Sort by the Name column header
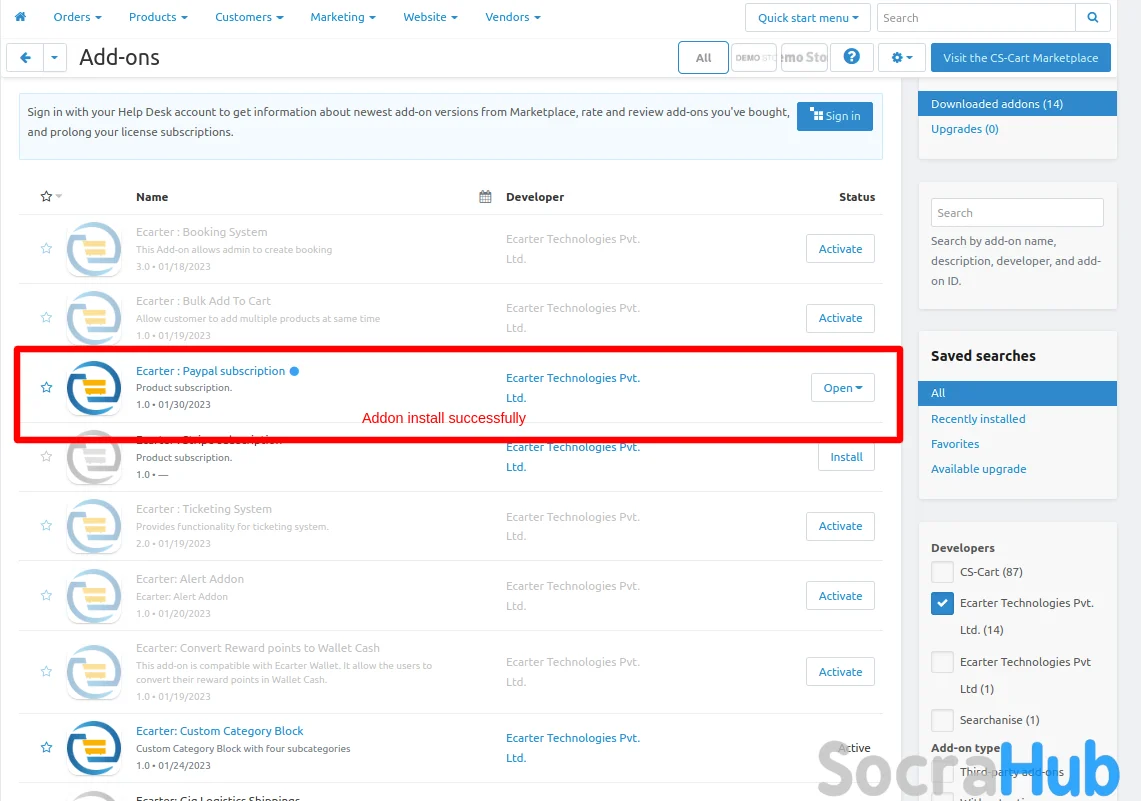This screenshot has width=1141, height=801. coord(152,196)
